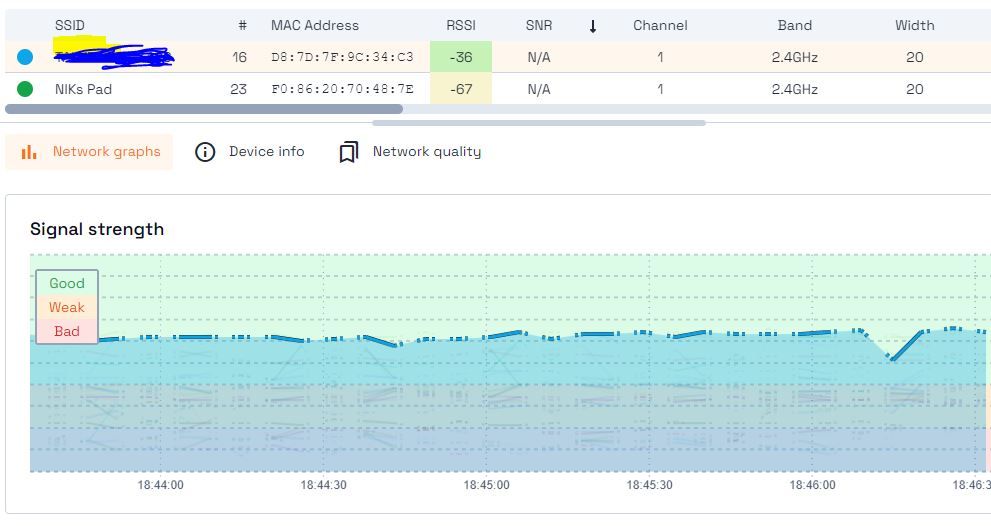Click the sort descending arrow icon
The width and height of the screenshot is (991, 526).
click(x=593, y=26)
